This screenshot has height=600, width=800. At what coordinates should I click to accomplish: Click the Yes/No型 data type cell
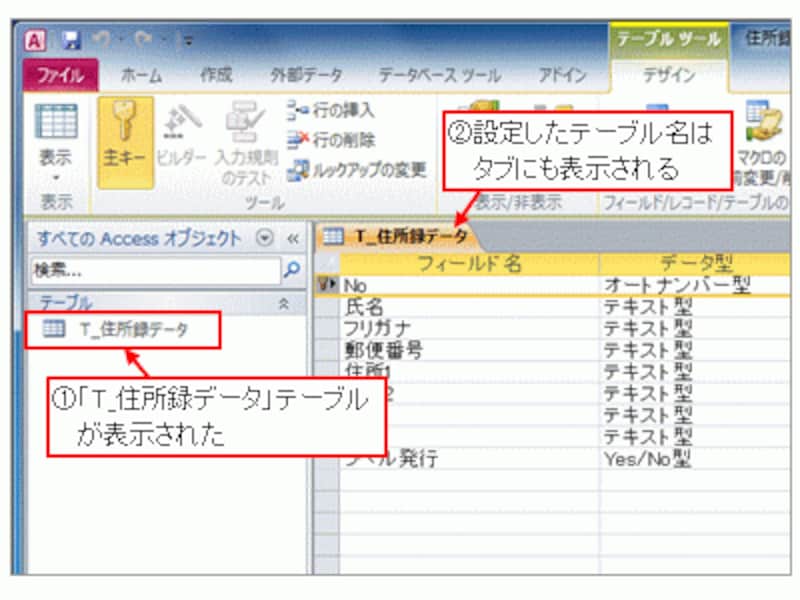click(x=695, y=459)
